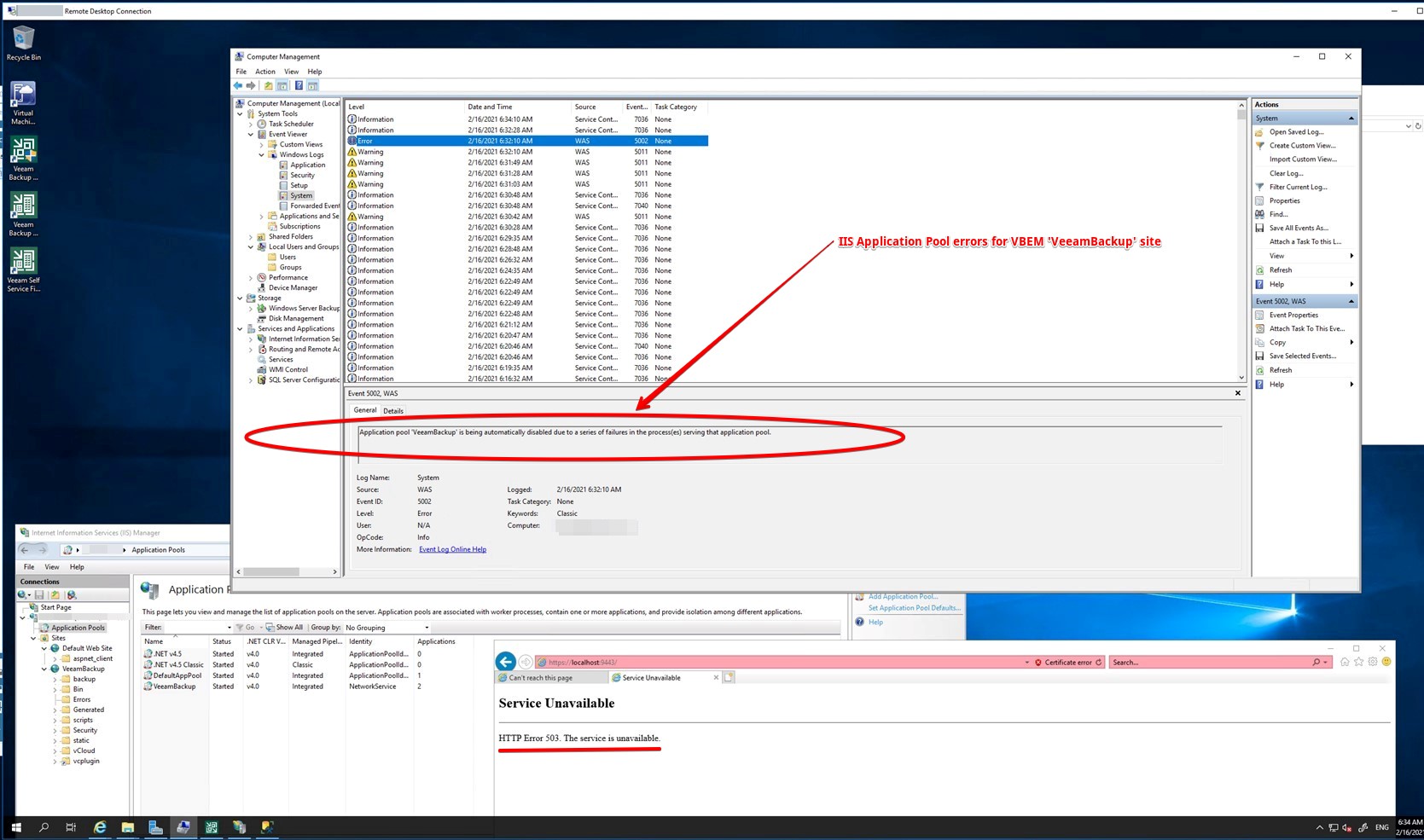Image resolution: width=1424 pixels, height=840 pixels.
Task: Select the WAS Error event 5002 row
Action: point(526,141)
